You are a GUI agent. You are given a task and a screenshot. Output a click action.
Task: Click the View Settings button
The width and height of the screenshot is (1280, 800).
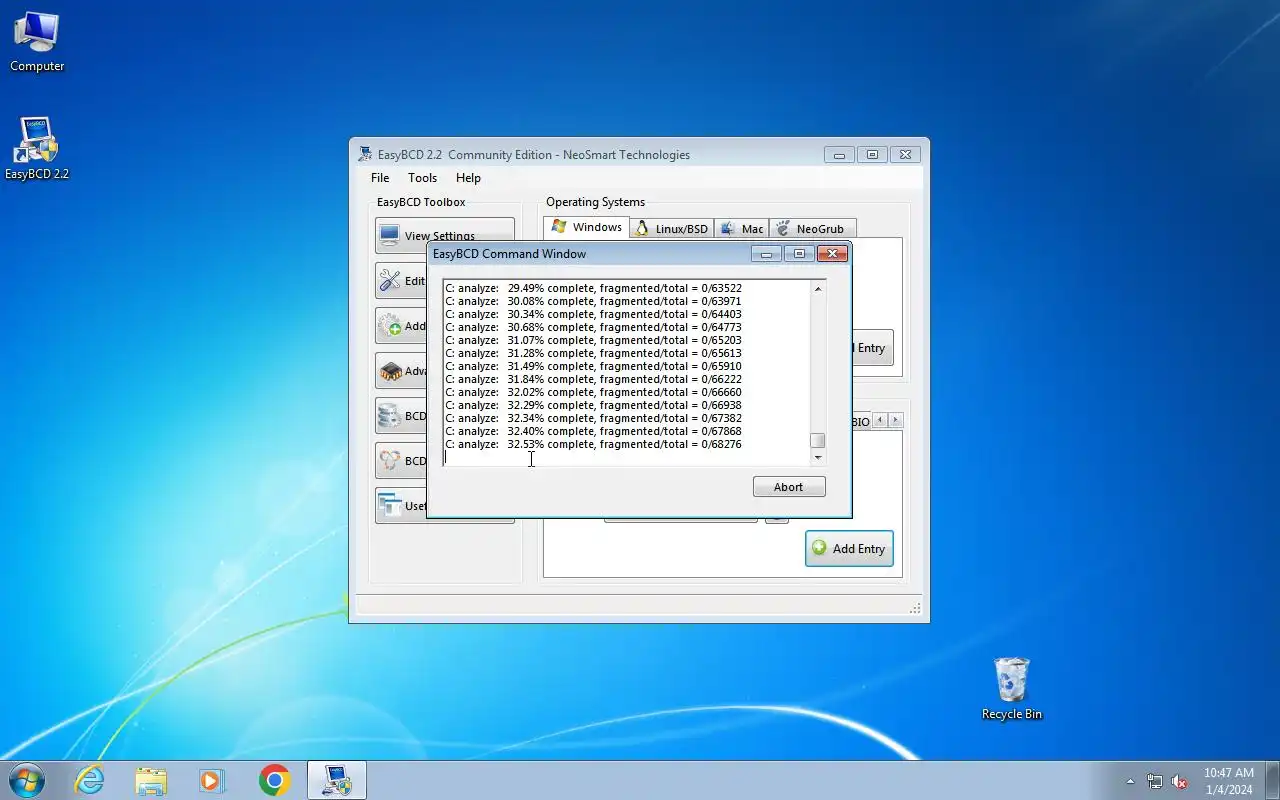pos(445,236)
